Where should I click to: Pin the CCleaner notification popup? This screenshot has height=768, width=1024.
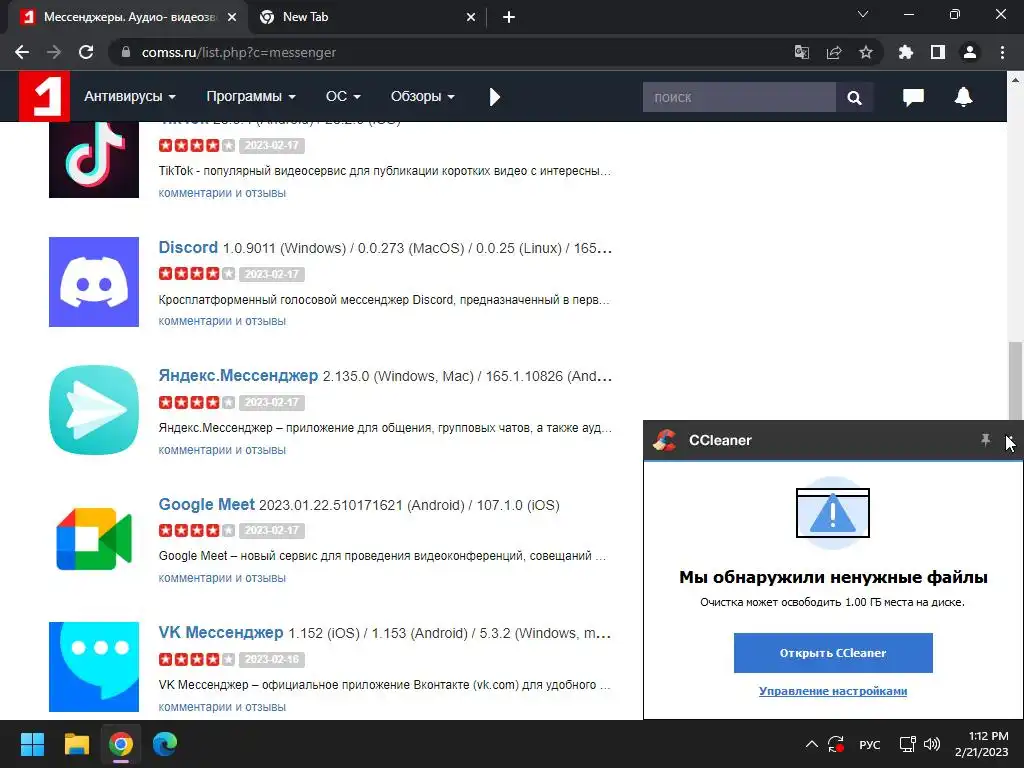[985, 440]
